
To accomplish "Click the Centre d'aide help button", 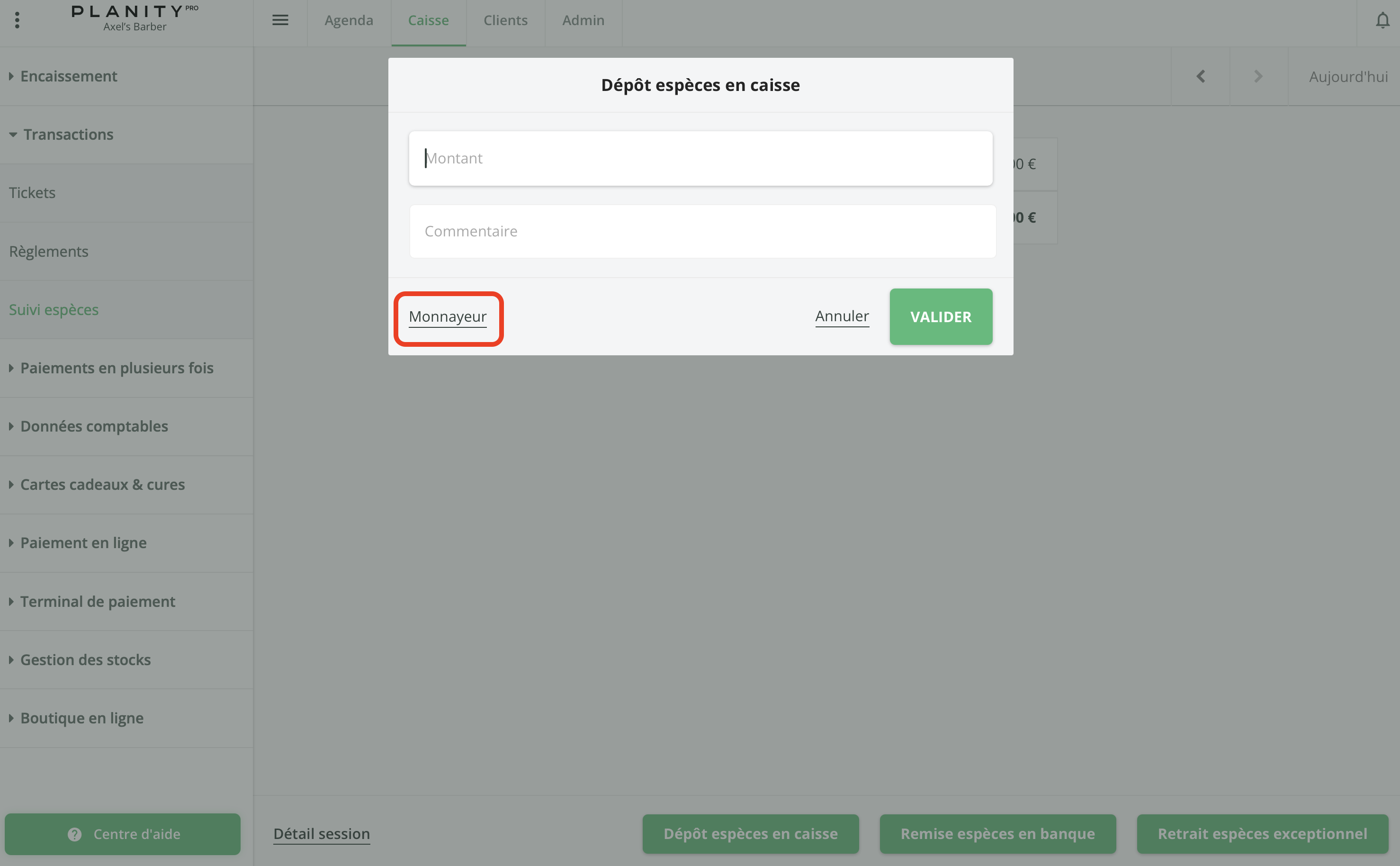I will (x=123, y=834).
